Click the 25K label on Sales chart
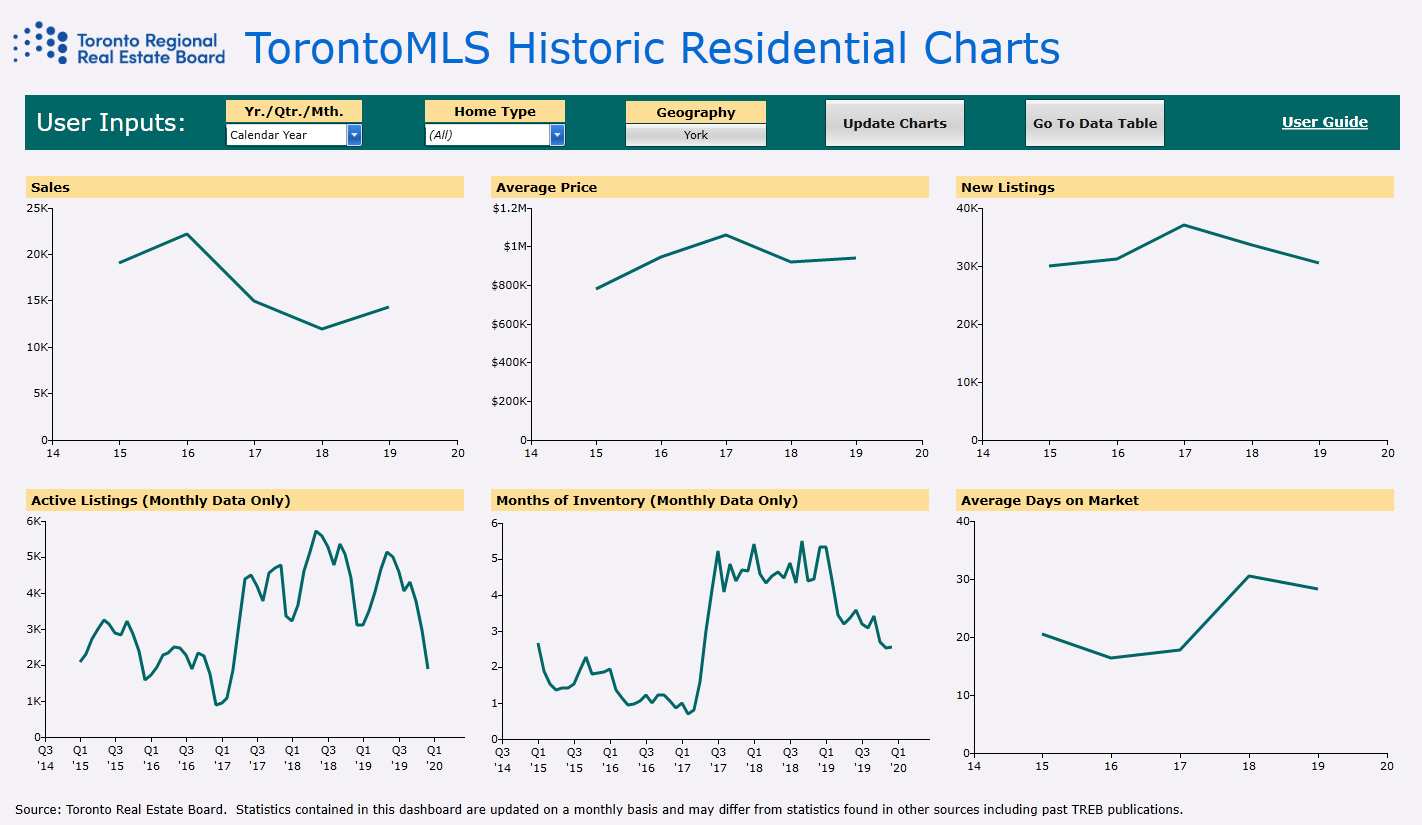The height and width of the screenshot is (825, 1422). click(37, 208)
